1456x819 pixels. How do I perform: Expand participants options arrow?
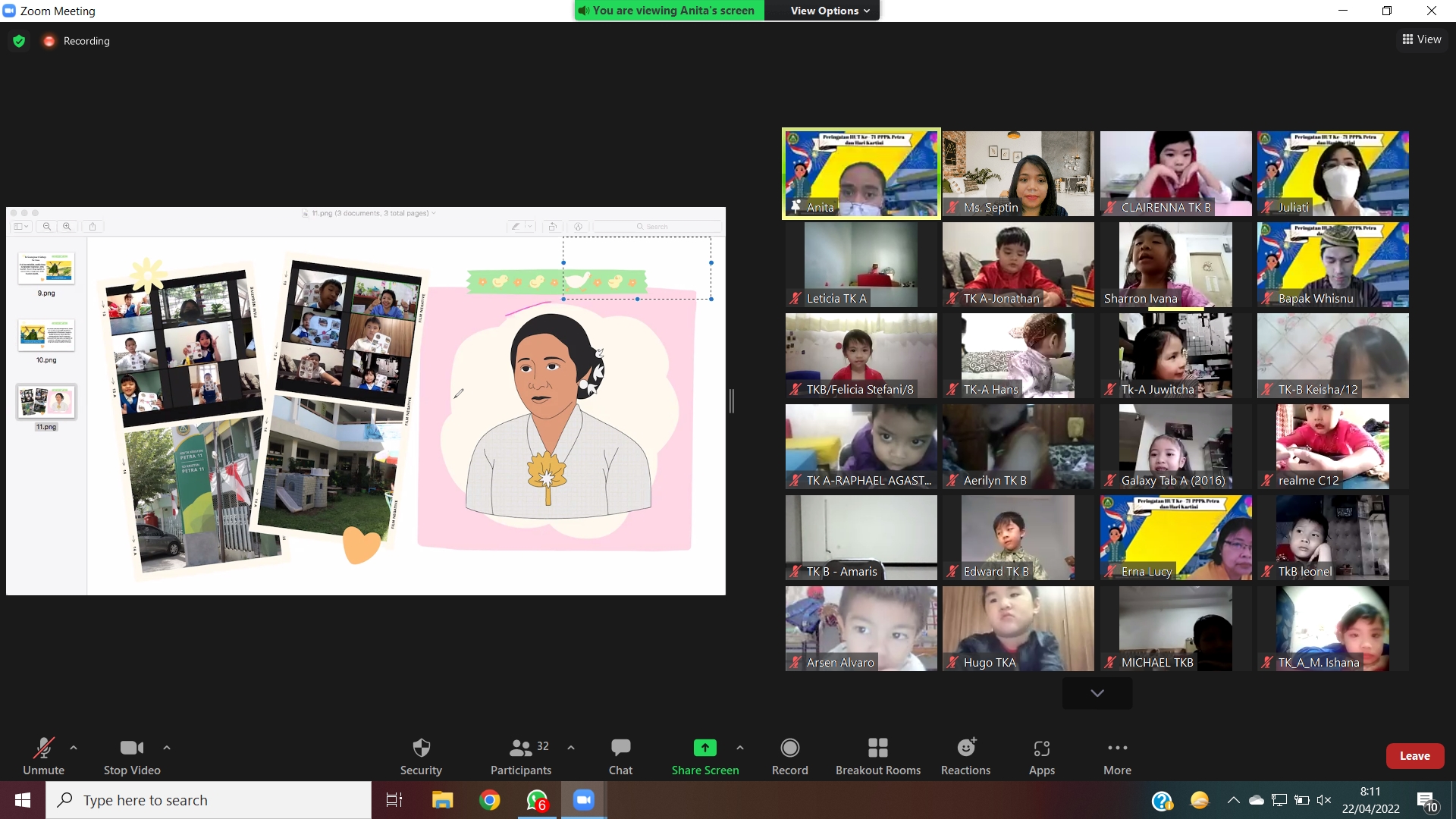point(571,748)
